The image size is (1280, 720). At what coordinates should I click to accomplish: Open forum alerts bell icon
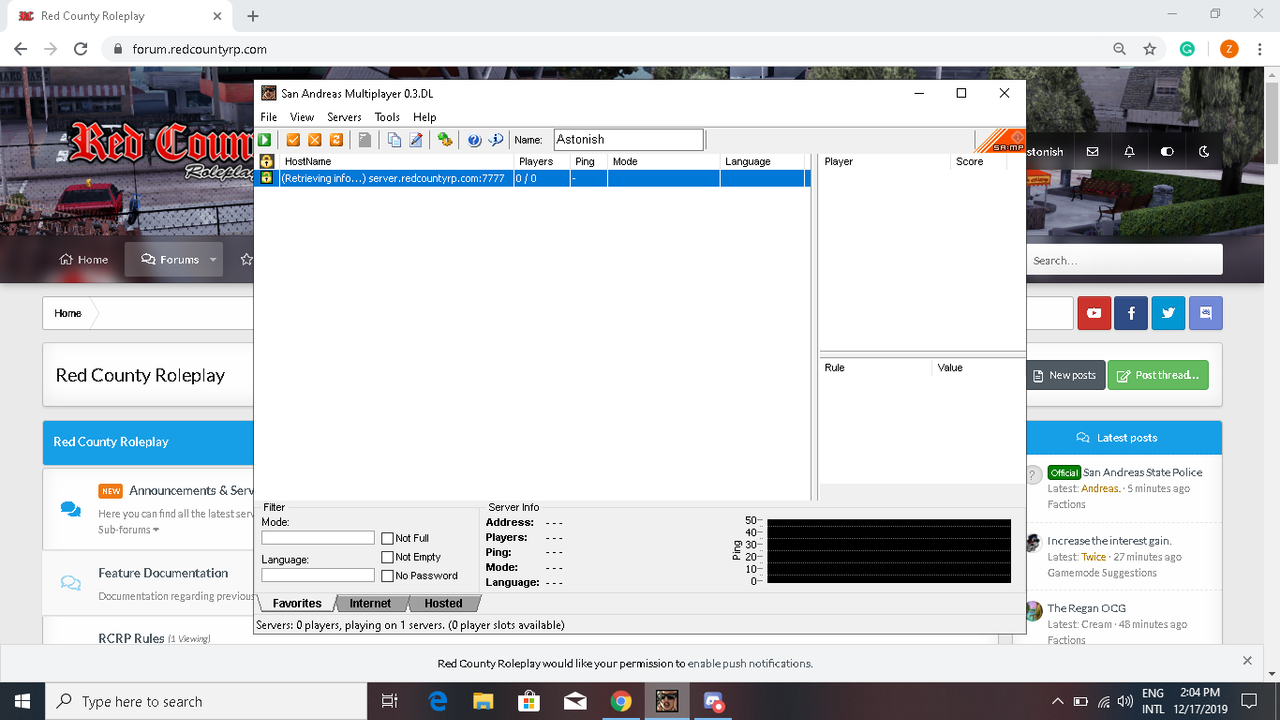point(1129,152)
